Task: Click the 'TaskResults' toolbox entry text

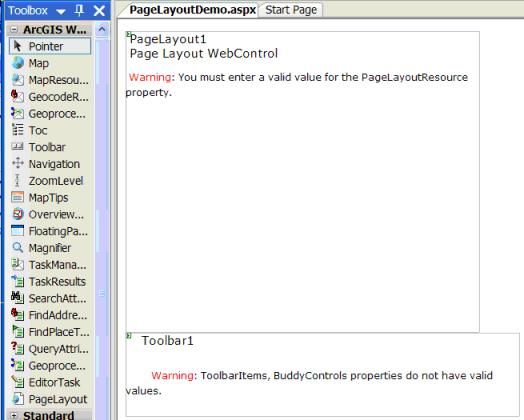Action: 57,281
